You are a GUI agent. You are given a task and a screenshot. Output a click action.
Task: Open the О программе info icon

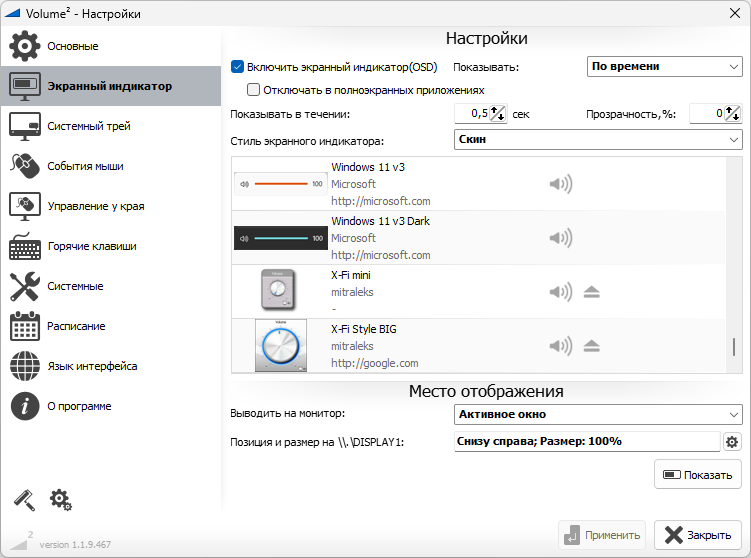point(24,406)
